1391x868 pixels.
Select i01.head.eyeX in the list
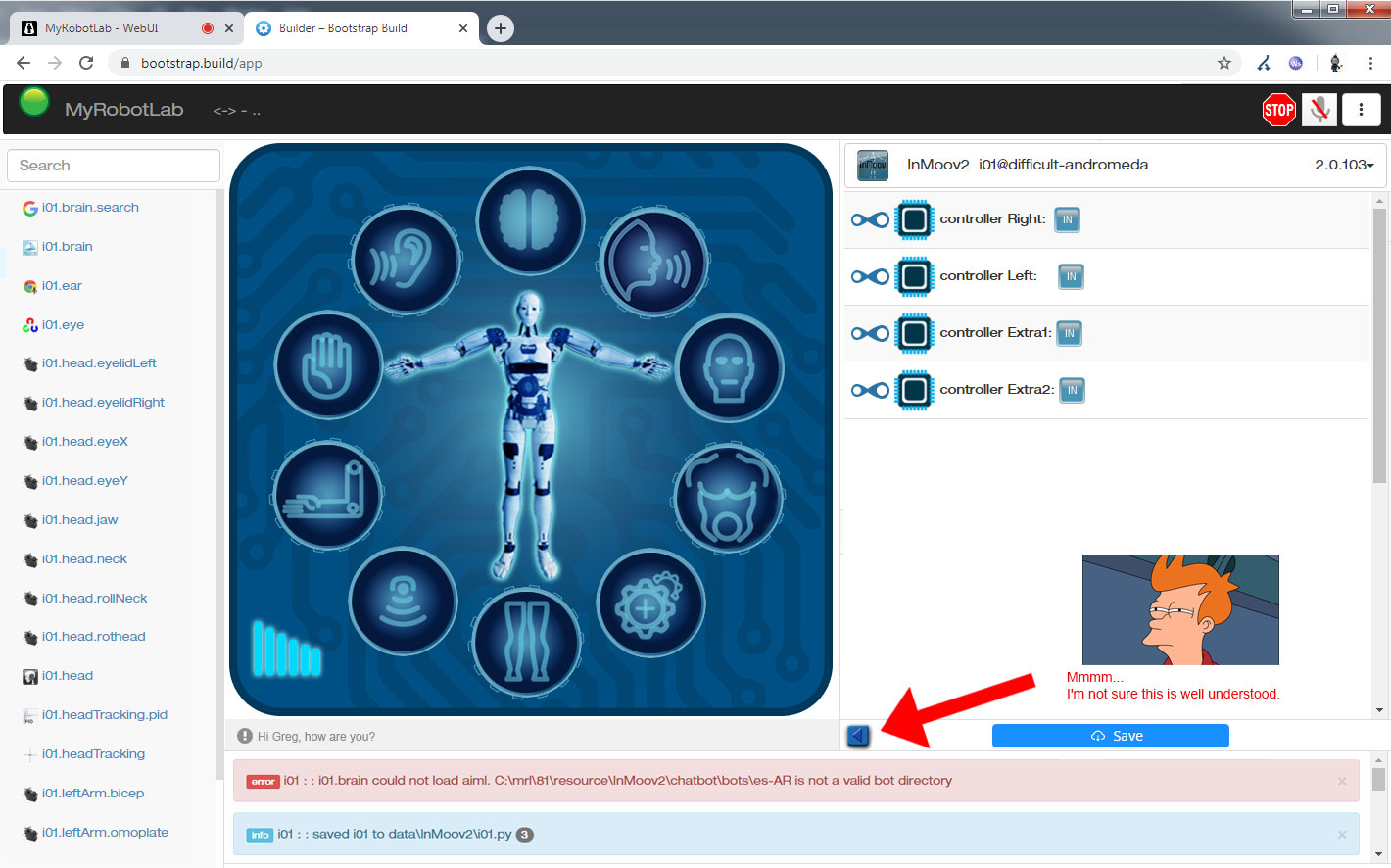(x=85, y=442)
